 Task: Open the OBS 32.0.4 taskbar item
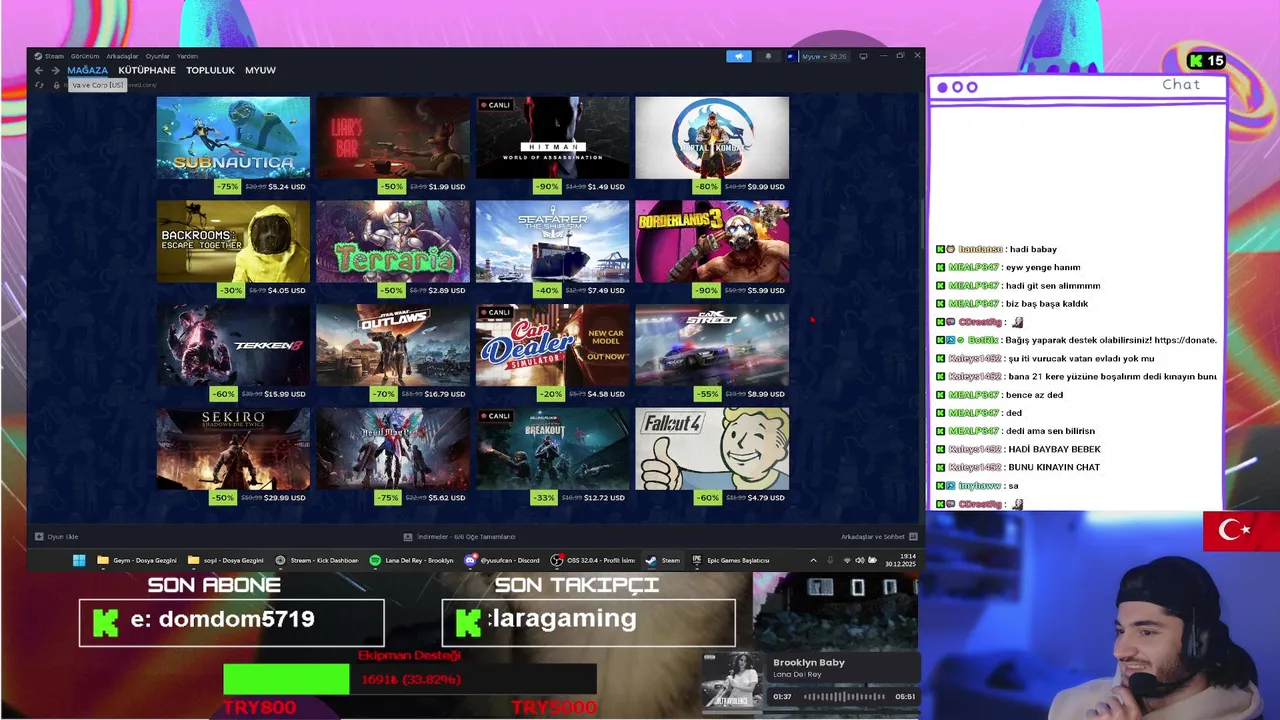pyautogui.click(x=594, y=560)
